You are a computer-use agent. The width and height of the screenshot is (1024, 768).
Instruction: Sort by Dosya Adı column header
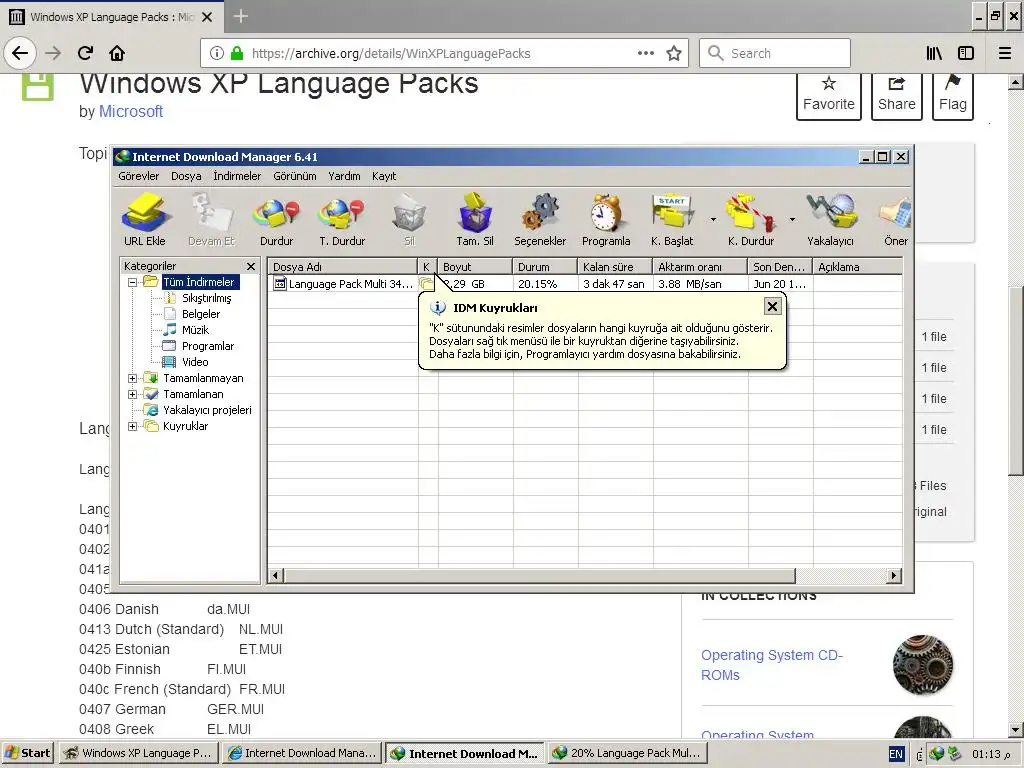pos(343,266)
